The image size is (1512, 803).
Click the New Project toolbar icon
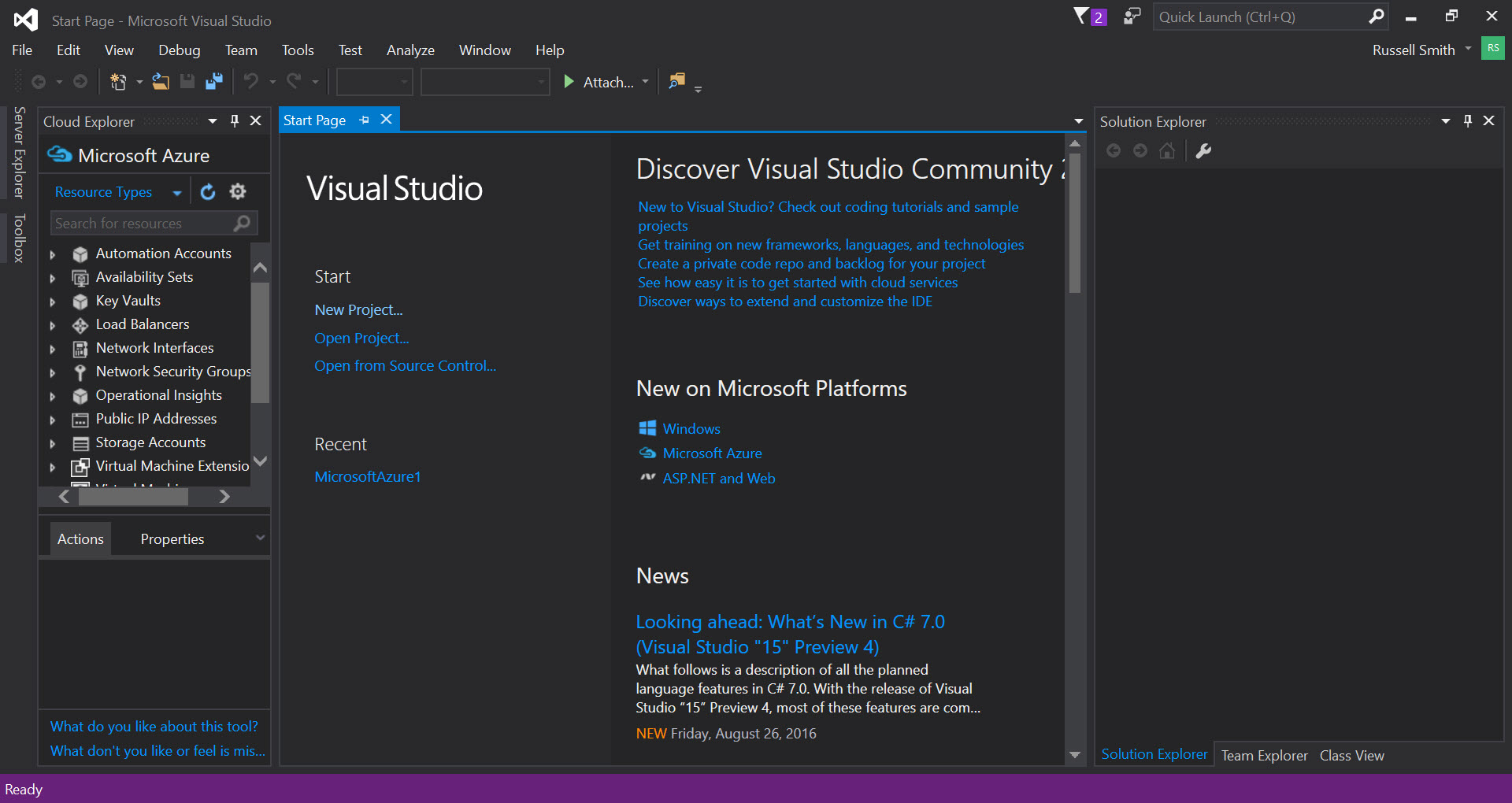click(x=118, y=82)
